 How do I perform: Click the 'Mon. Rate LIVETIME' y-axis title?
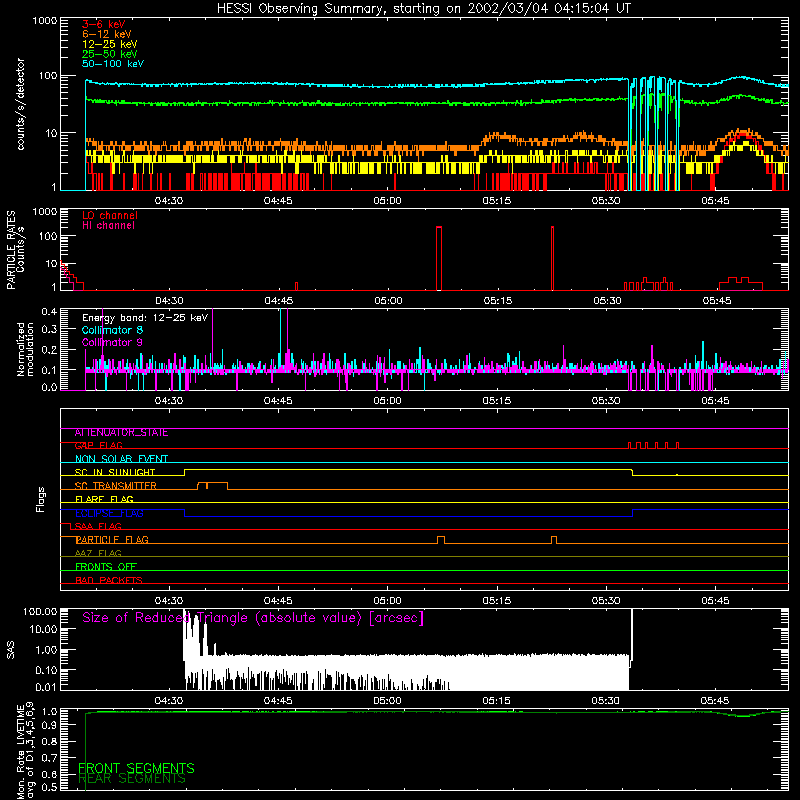pos(20,751)
